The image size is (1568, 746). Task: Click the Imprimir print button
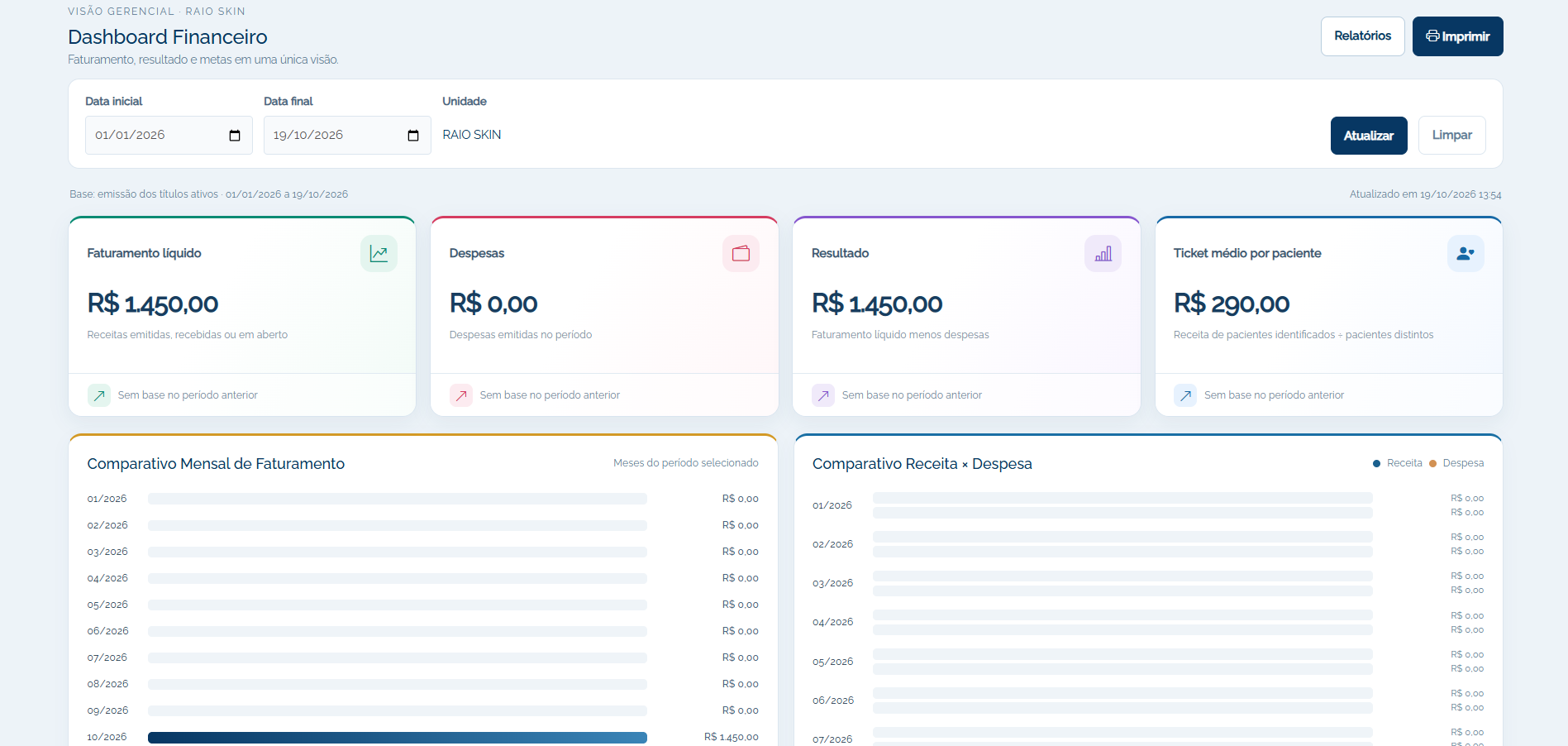(x=1458, y=36)
